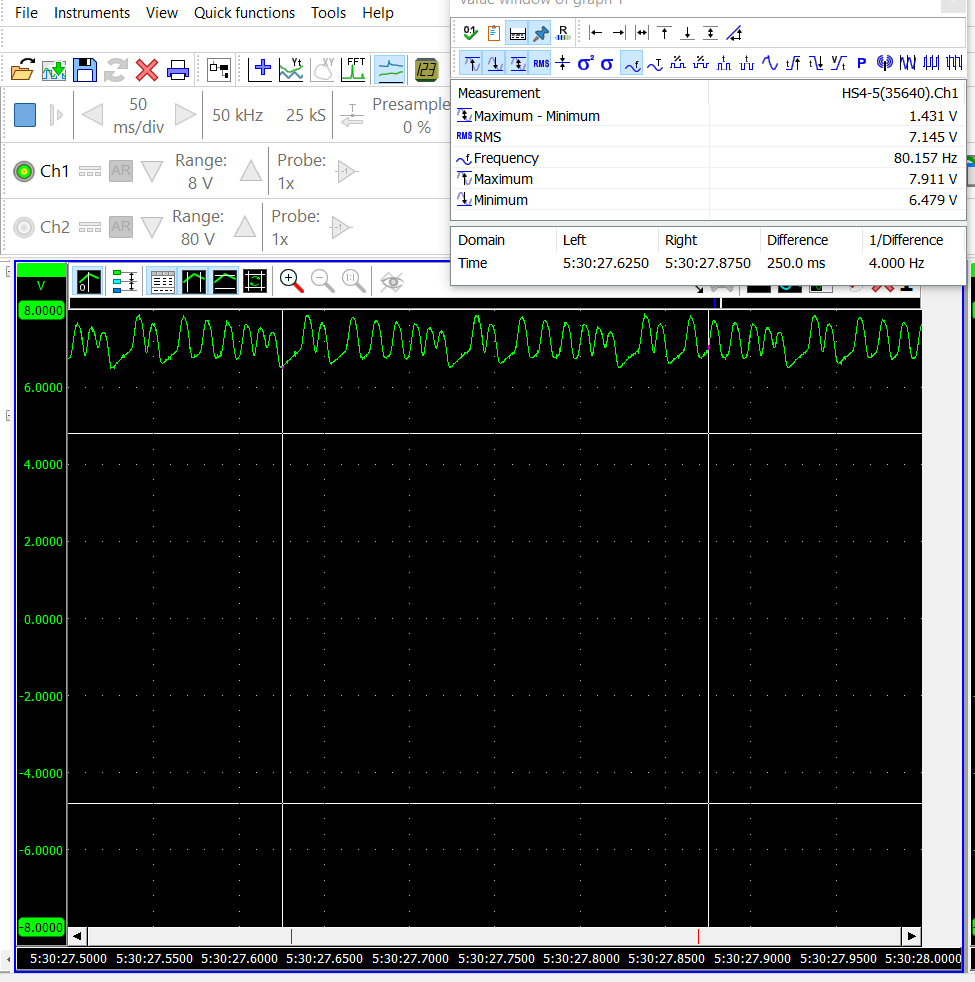
Task: Zoom in with the red magnifier
Action: point(291,281)
